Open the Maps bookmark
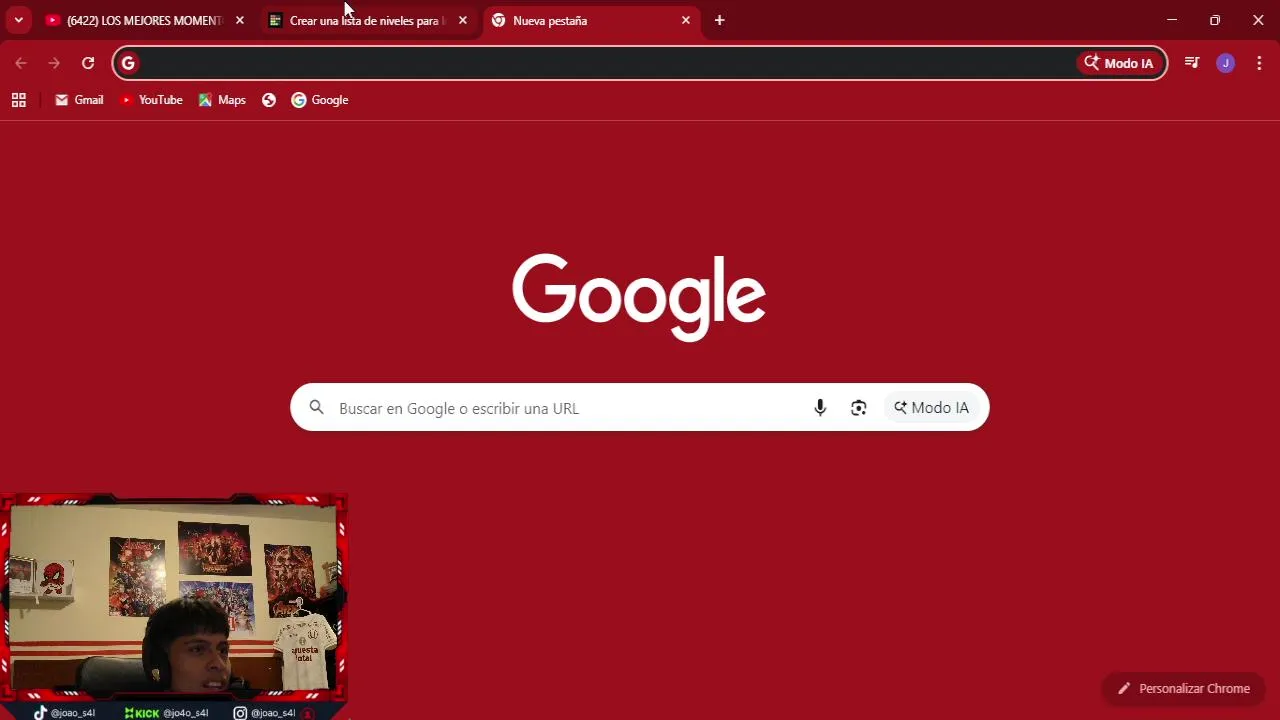 click(x=222, y=100)
